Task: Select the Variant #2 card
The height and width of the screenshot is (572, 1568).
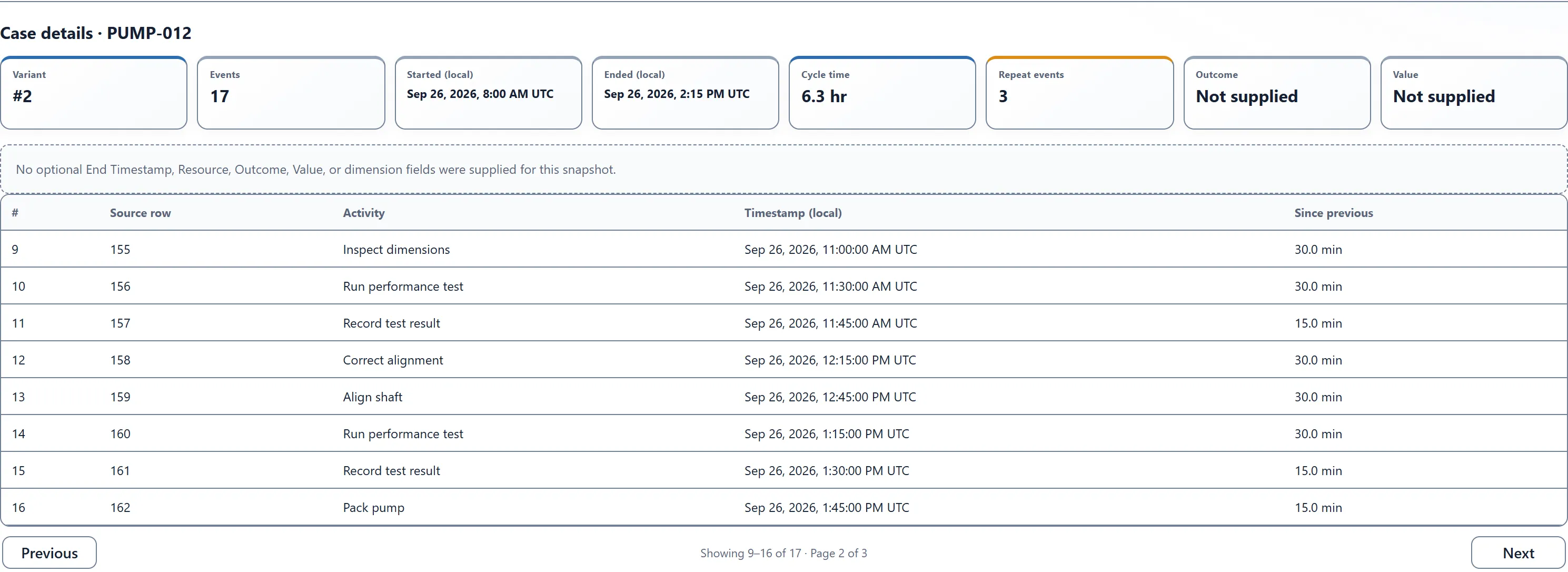Action: tap(94, 93)
